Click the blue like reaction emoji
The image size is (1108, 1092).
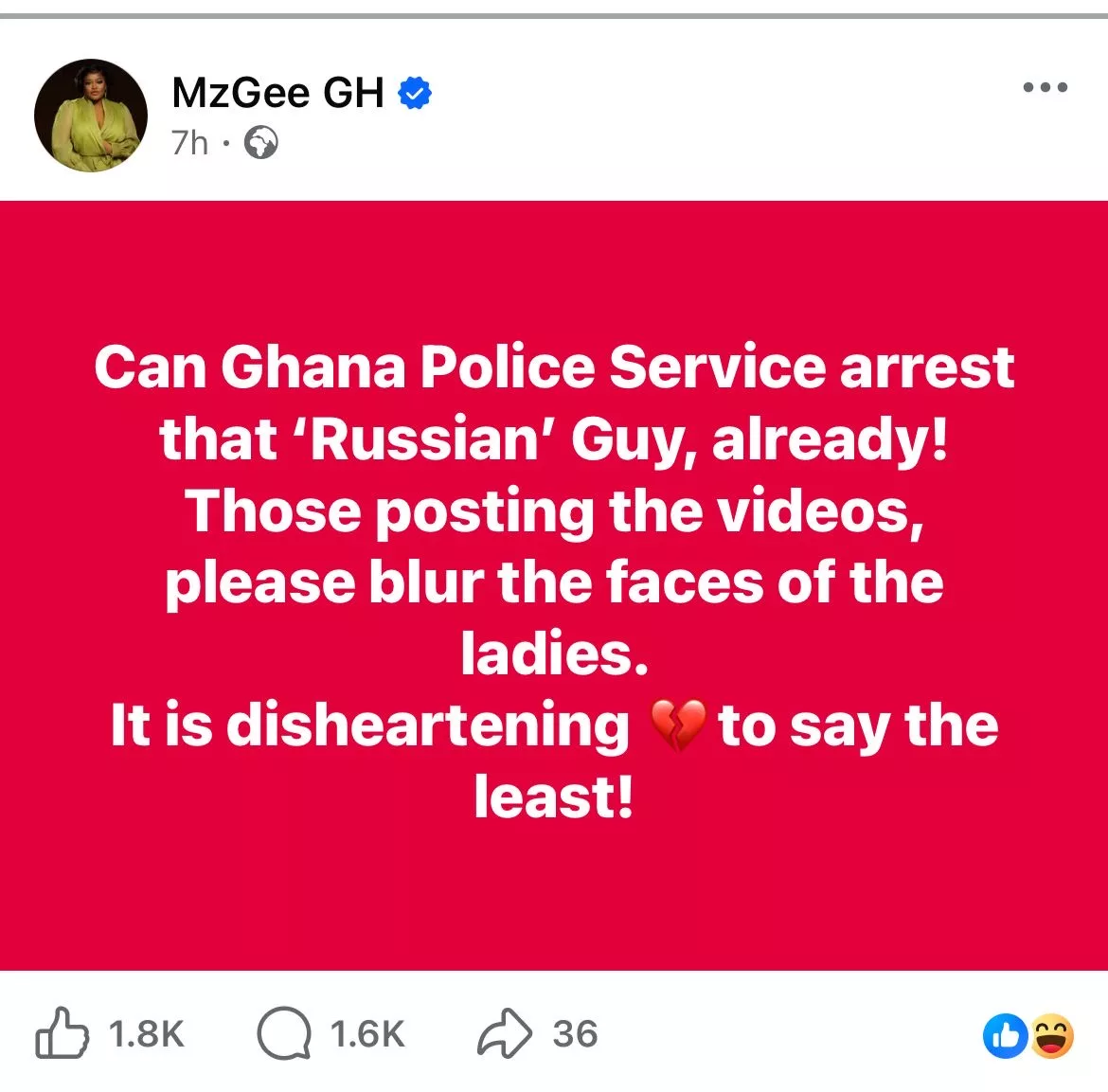point(1006,1036)
